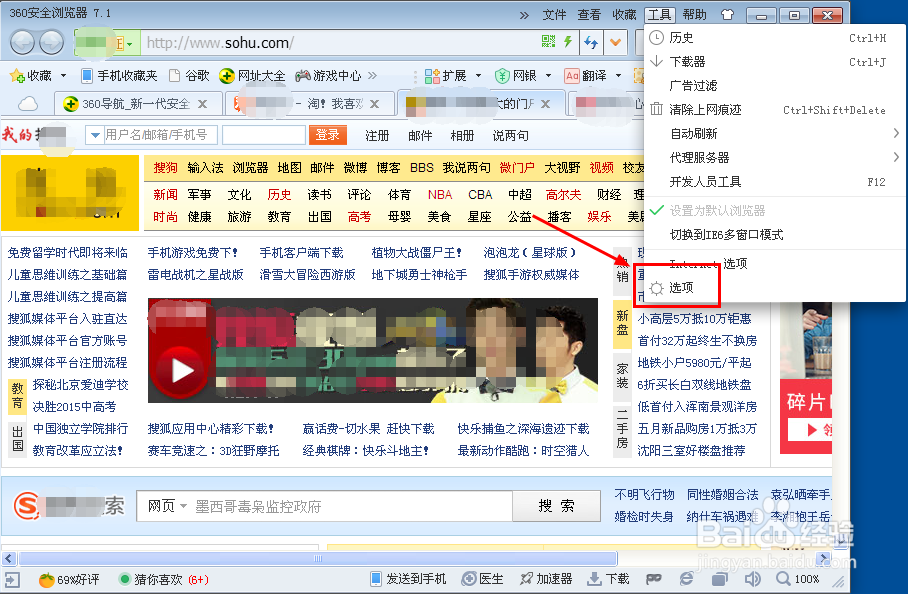Click the status bar sidebar toggle icon
Screen dimensions: 908x594
(x=12, y=580)
